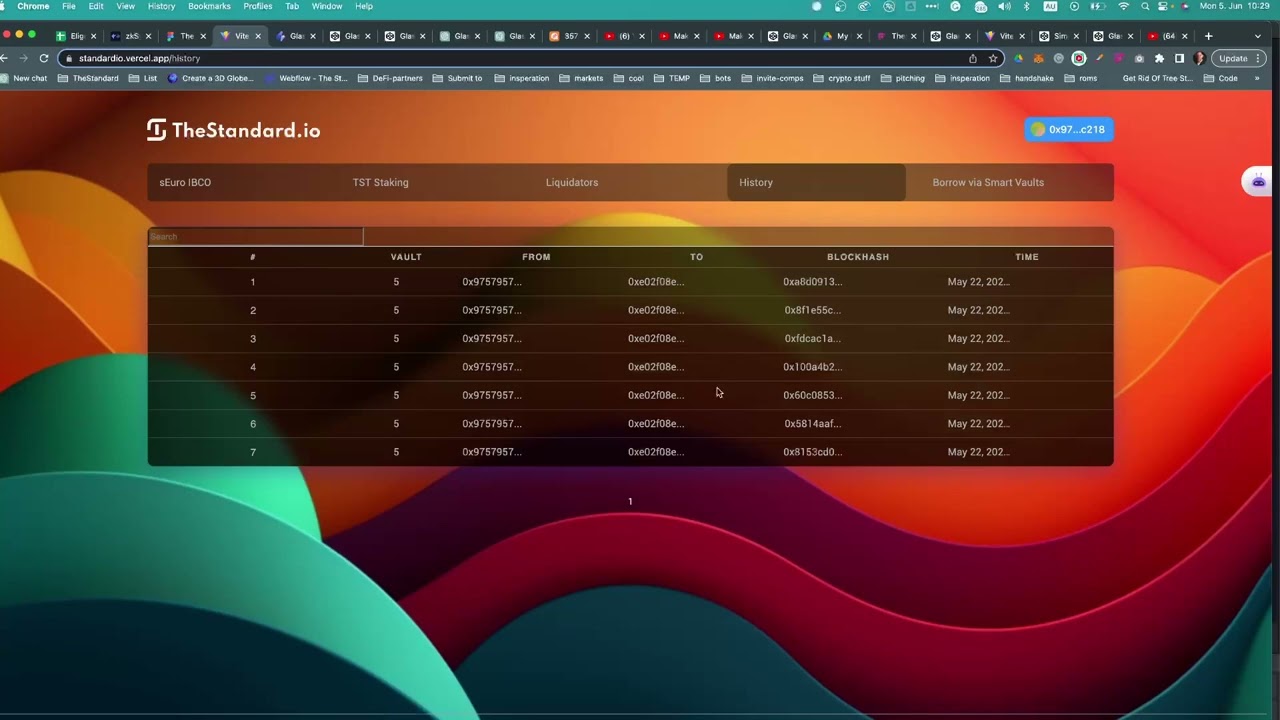Bookmark this page with star icon
The height and width of the screenshot is (720, 1280).
point(993,58)
